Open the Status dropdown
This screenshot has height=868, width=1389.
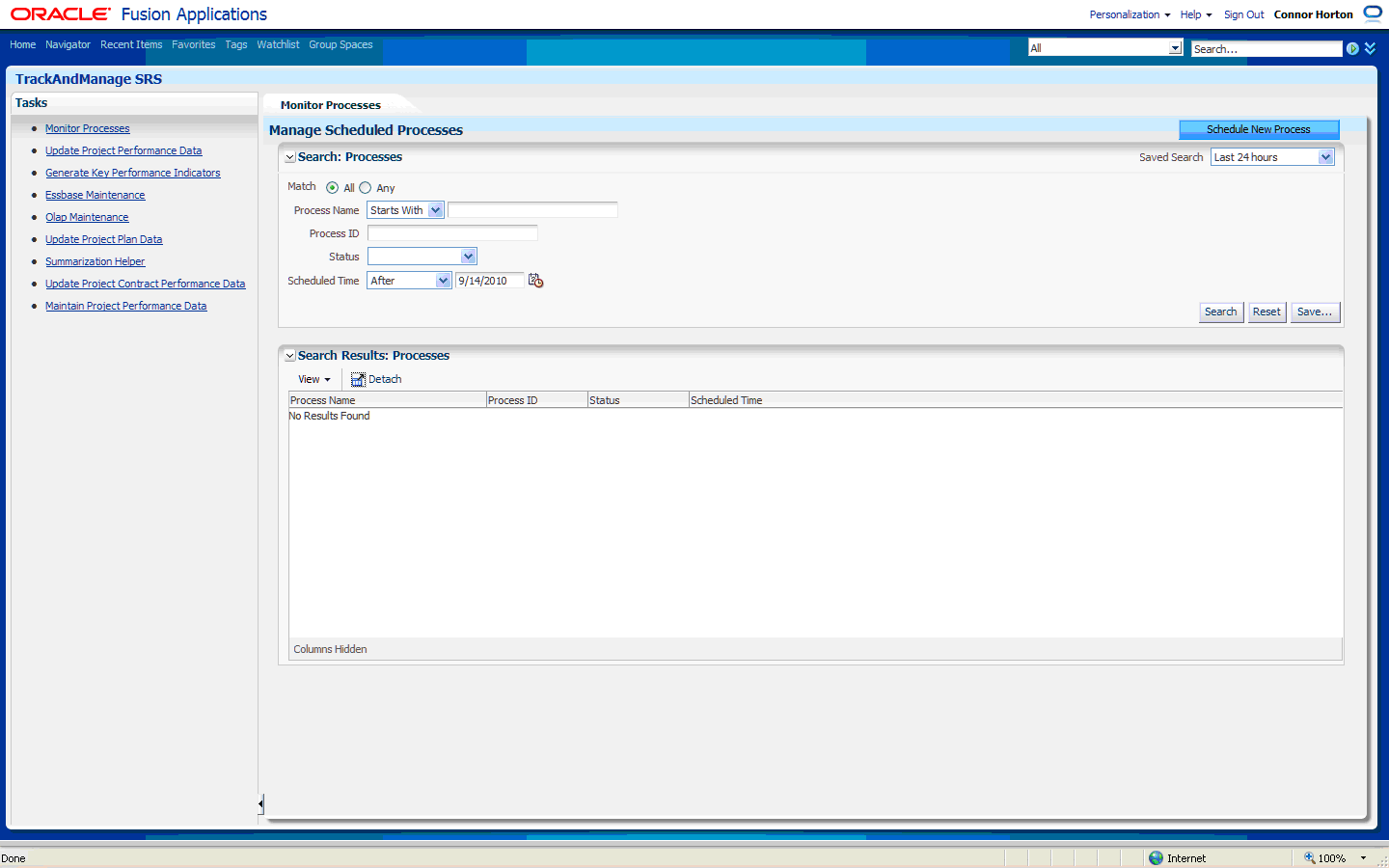[468, 256]
